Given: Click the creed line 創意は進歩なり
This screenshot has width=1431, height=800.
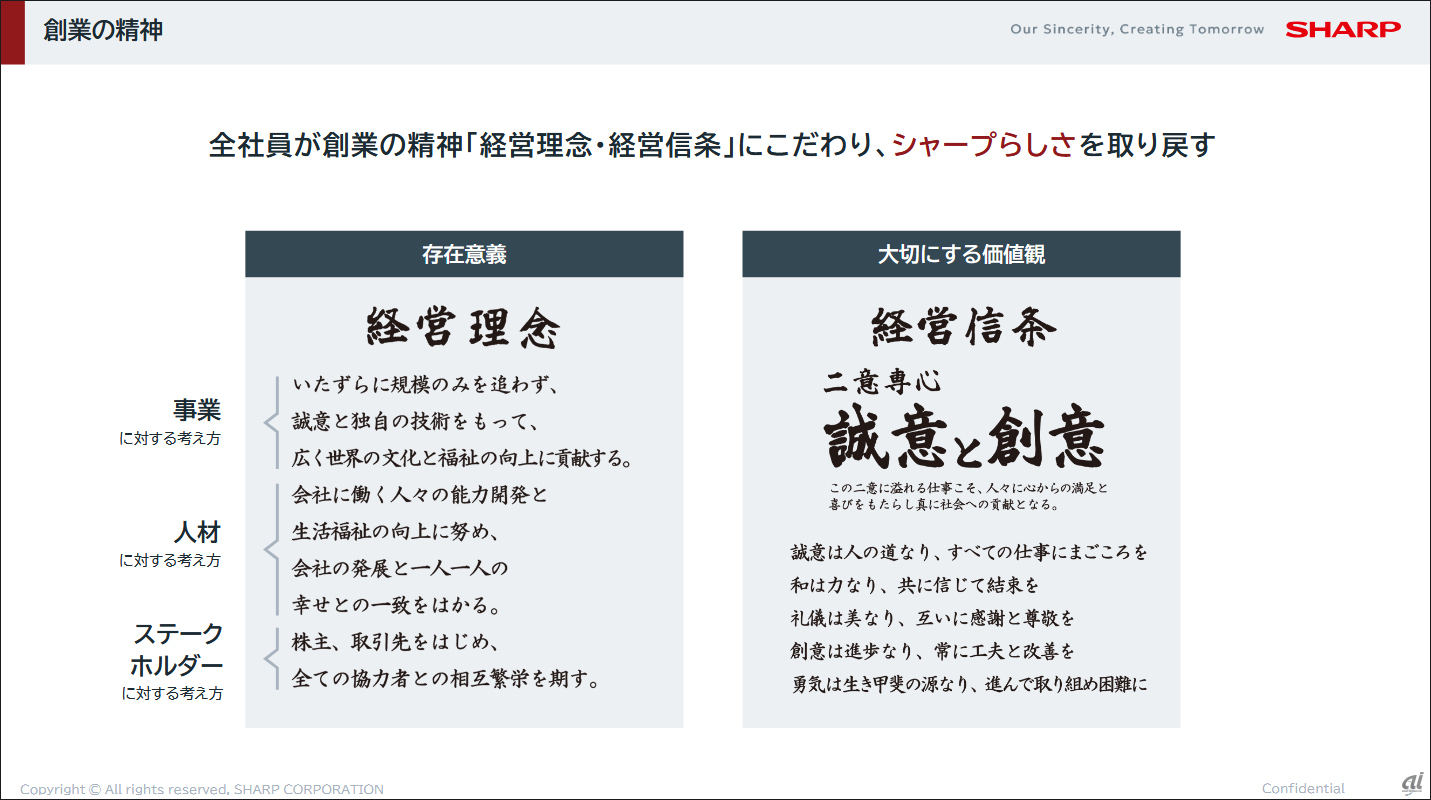Looking at the screenshot, I should pyautogui.click(x=933, y=652).
